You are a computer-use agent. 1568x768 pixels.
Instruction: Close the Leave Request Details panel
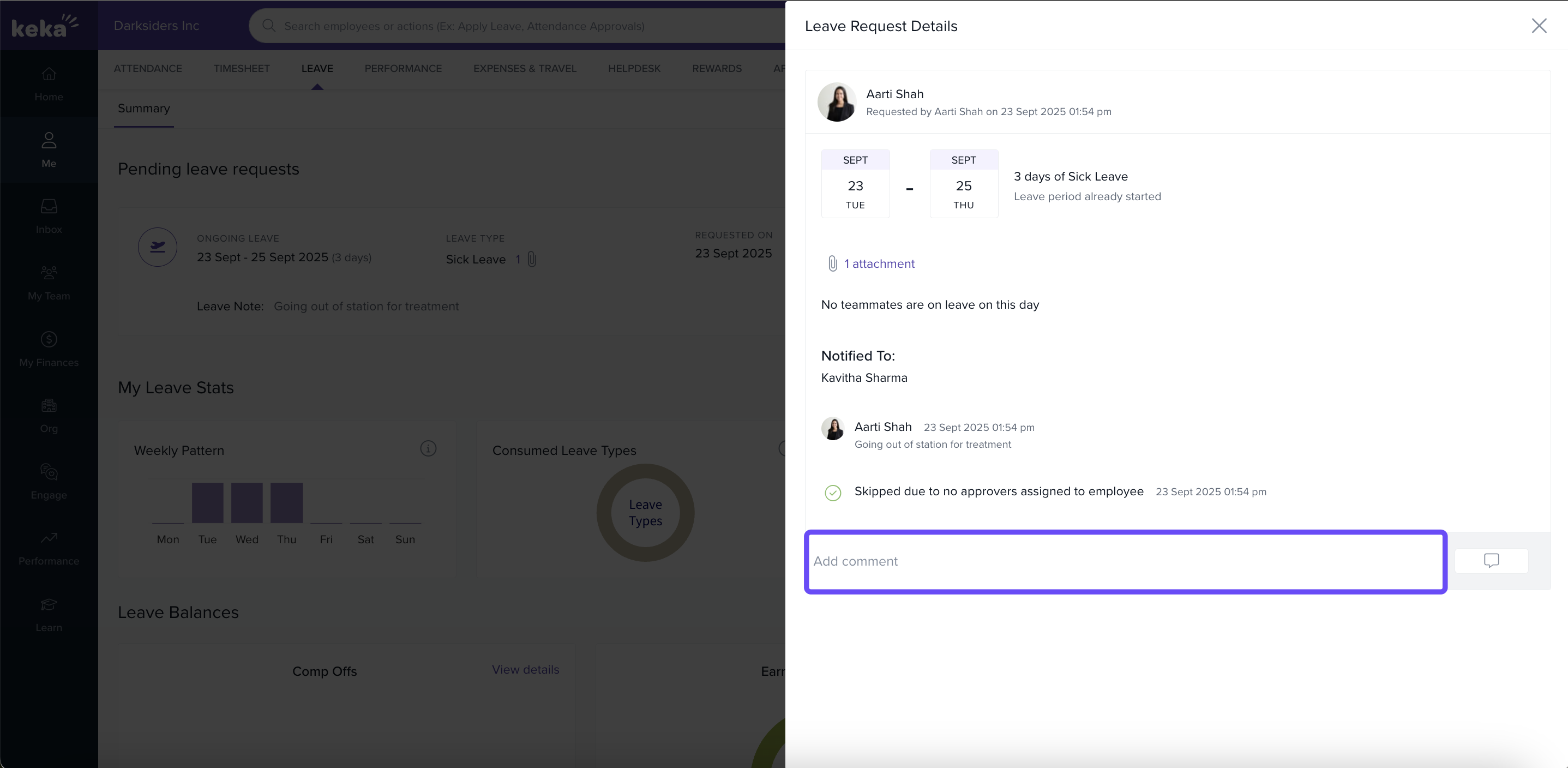click(1539, 26)
